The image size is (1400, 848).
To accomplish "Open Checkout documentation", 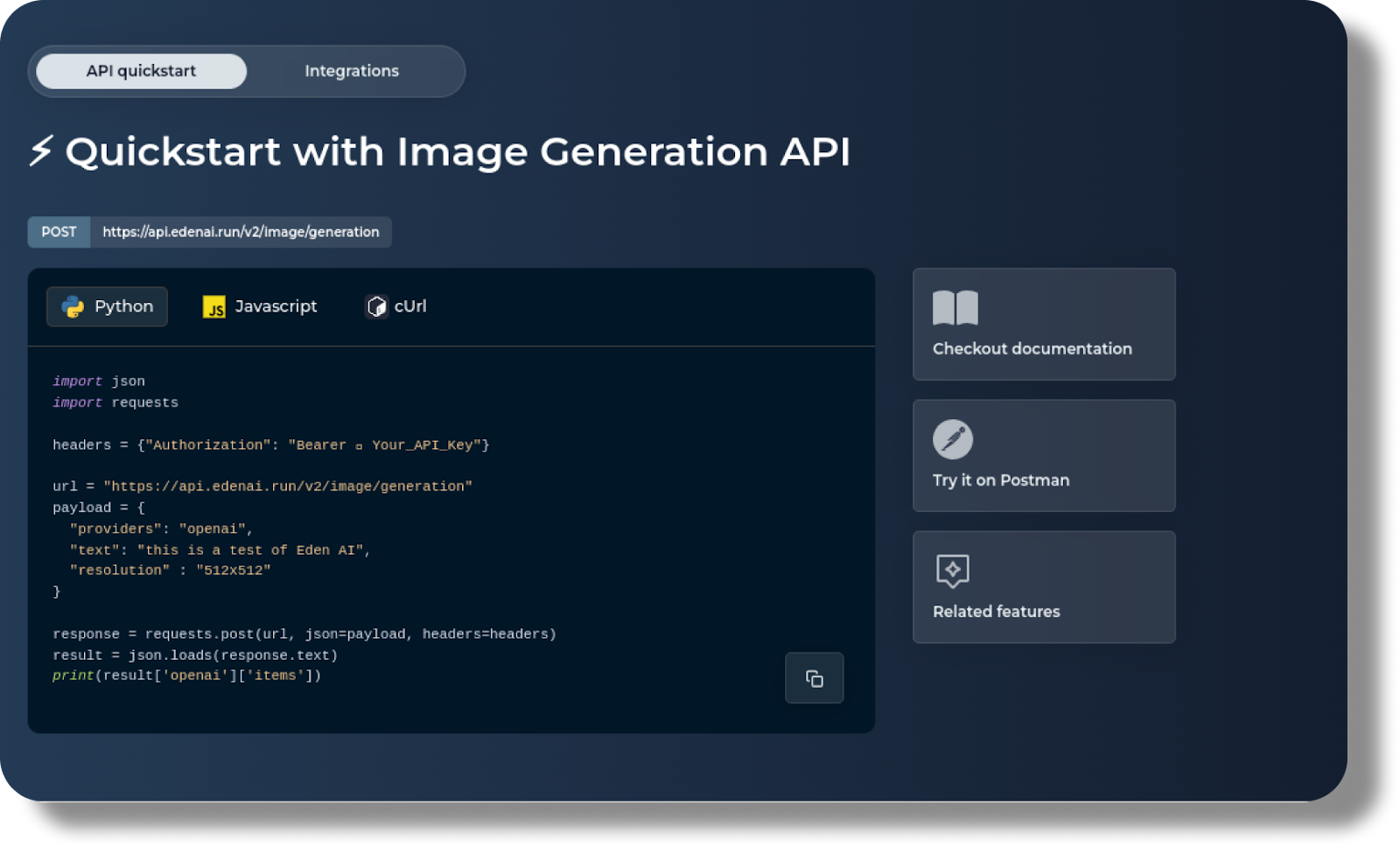I will click(1043, 325).
